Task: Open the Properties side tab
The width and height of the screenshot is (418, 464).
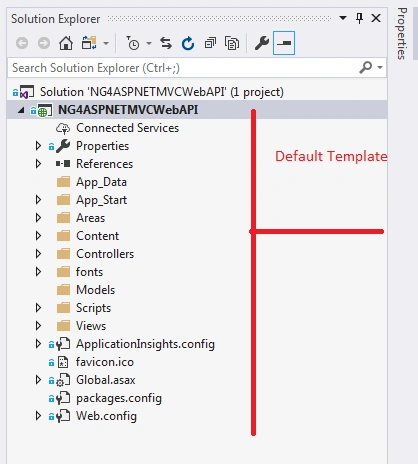Action: pyautogui.click(x=402, y=33)
